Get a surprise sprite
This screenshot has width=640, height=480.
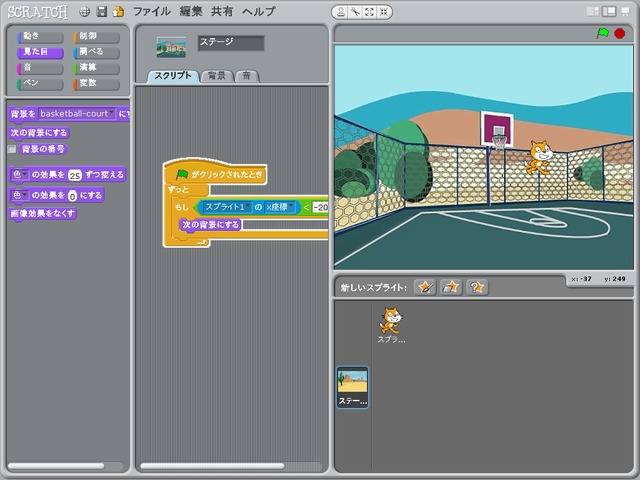(476, 287)
